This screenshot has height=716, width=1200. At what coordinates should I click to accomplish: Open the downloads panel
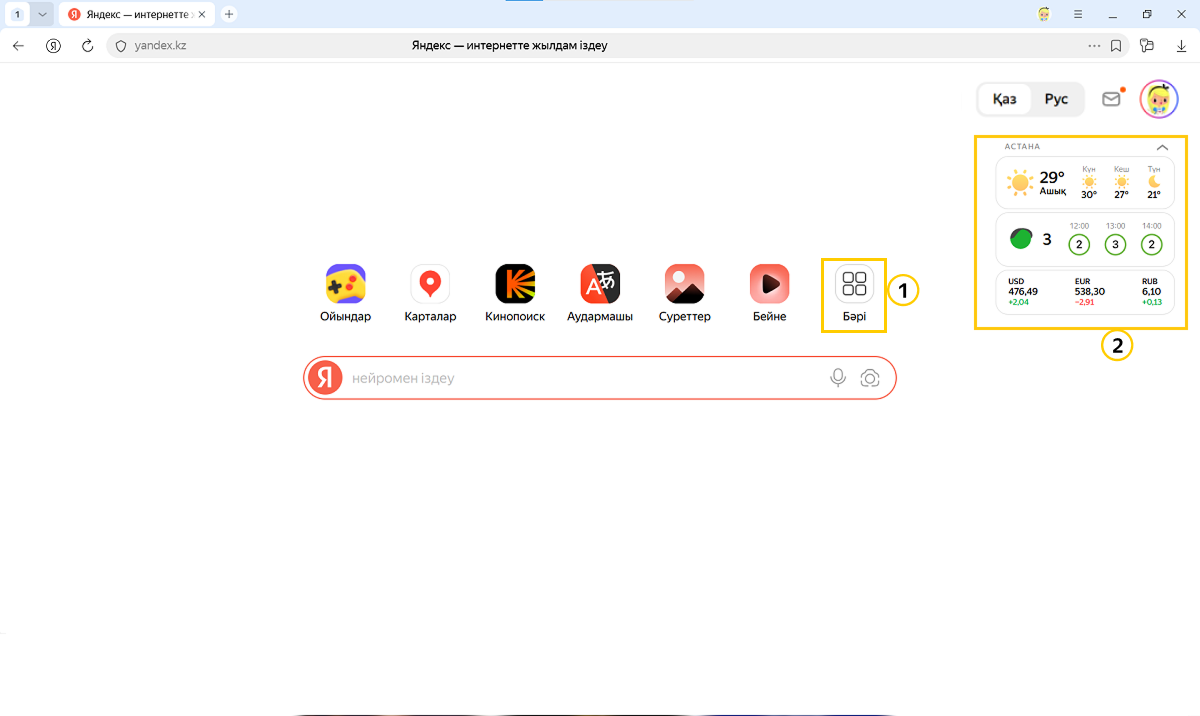point(1181,45)
